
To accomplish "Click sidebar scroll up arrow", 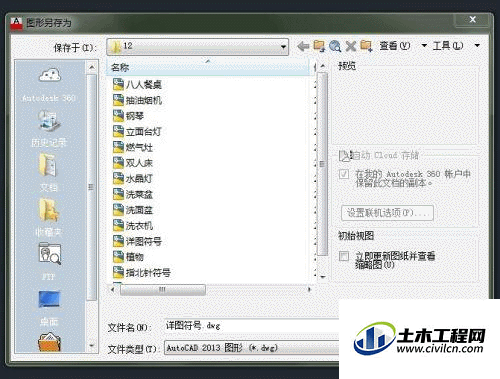I will [x=92, y=68].
